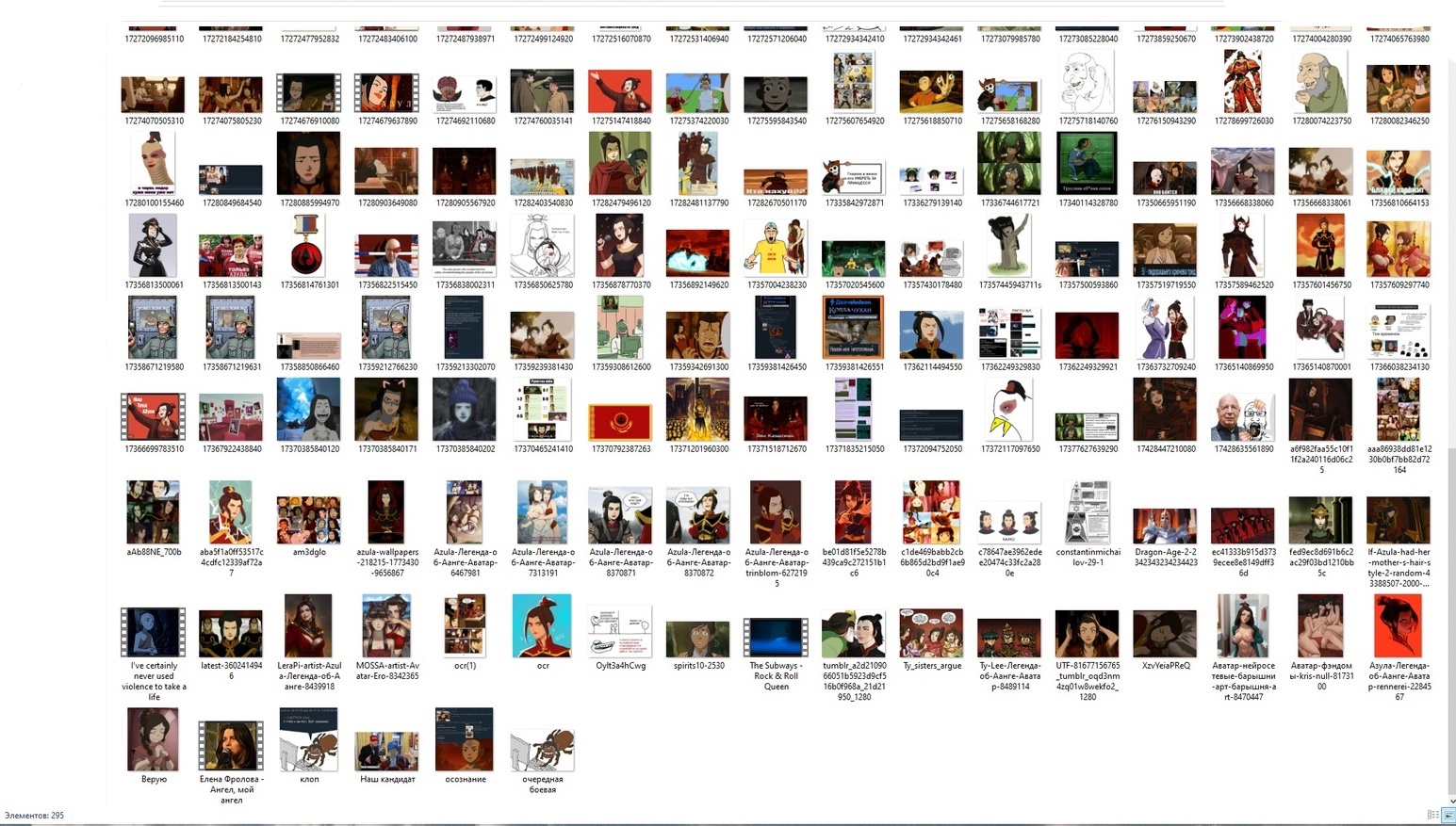Click the file name ending "rennerei-2284567"

point(1399,681)
